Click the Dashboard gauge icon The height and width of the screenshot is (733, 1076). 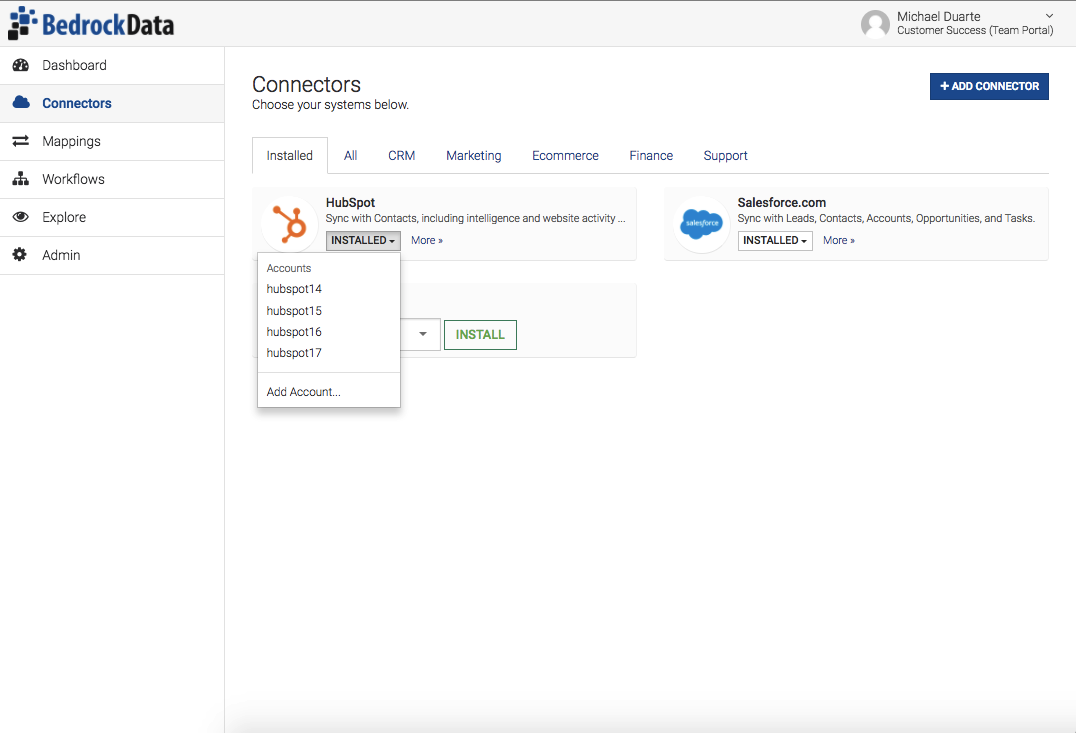[x=21, y=65]
